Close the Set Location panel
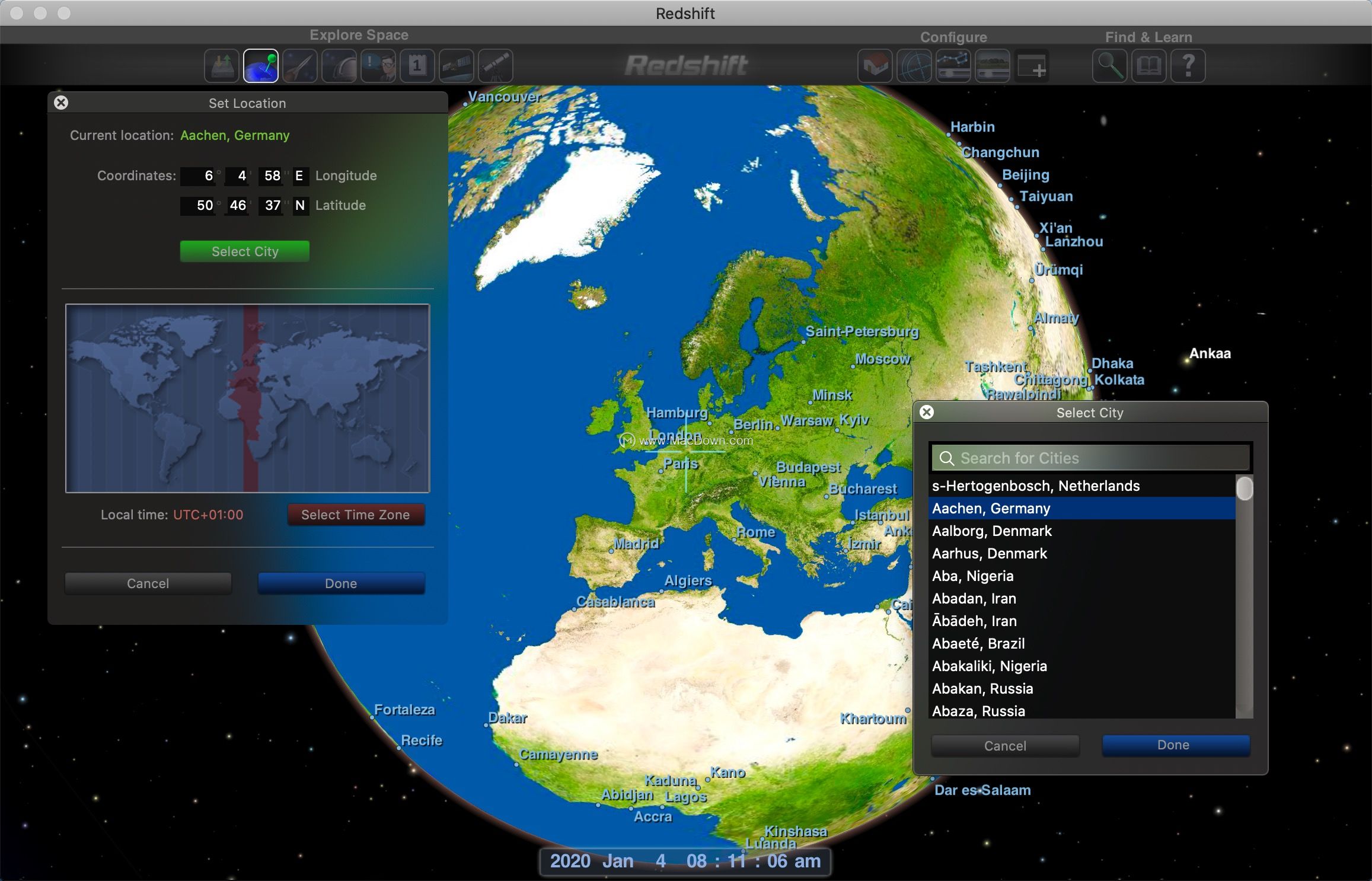1372x881 pixels. 61,103
